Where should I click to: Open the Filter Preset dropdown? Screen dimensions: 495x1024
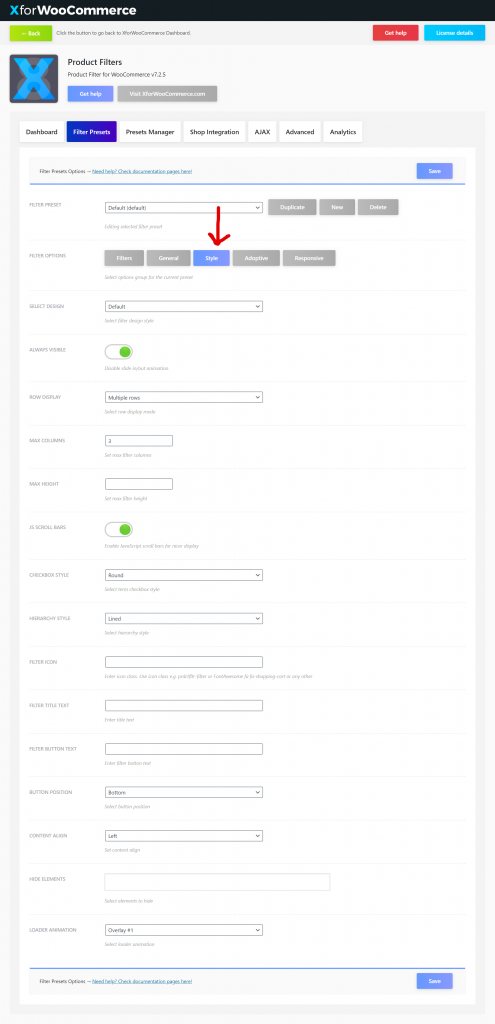coord(184,208)
